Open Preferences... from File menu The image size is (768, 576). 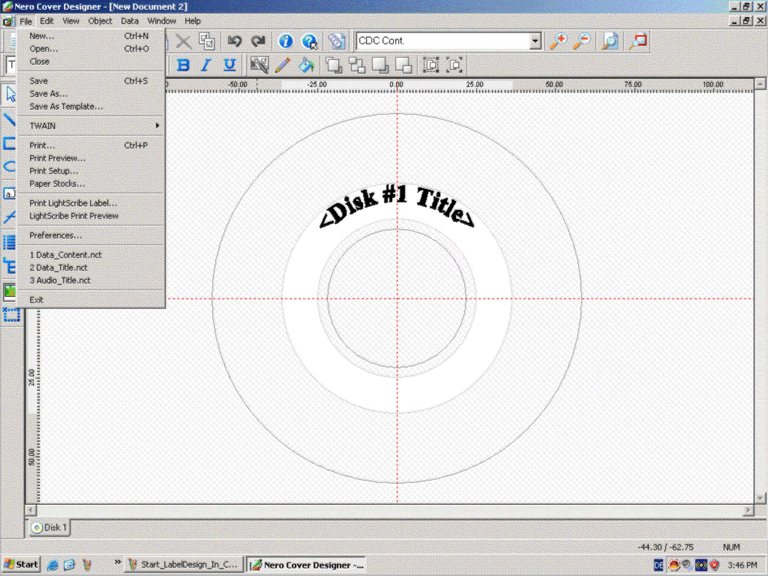91,235
